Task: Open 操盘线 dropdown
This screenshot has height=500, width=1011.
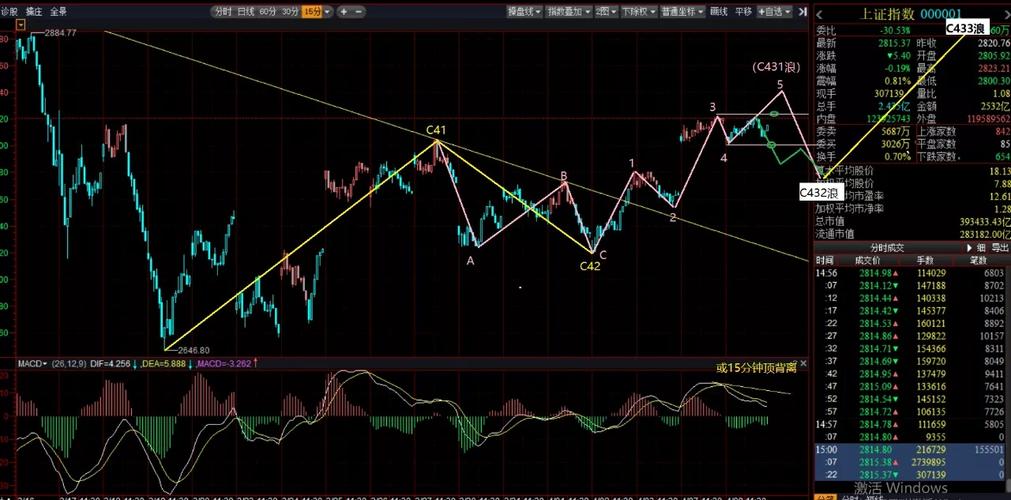Action: tap(524, 11)
